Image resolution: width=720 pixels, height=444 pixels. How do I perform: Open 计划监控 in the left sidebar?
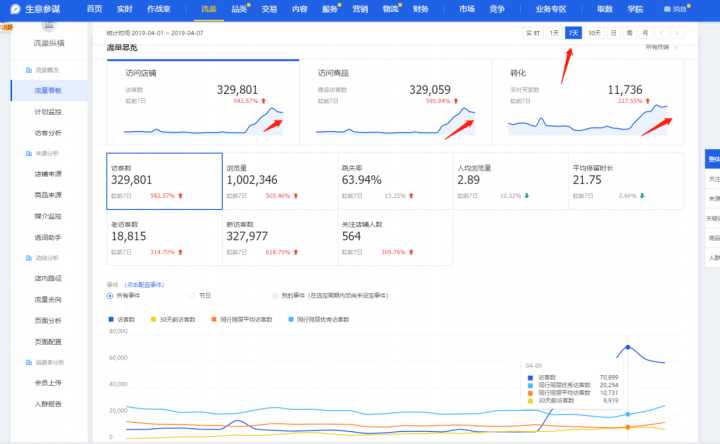(x=49, y=112)
